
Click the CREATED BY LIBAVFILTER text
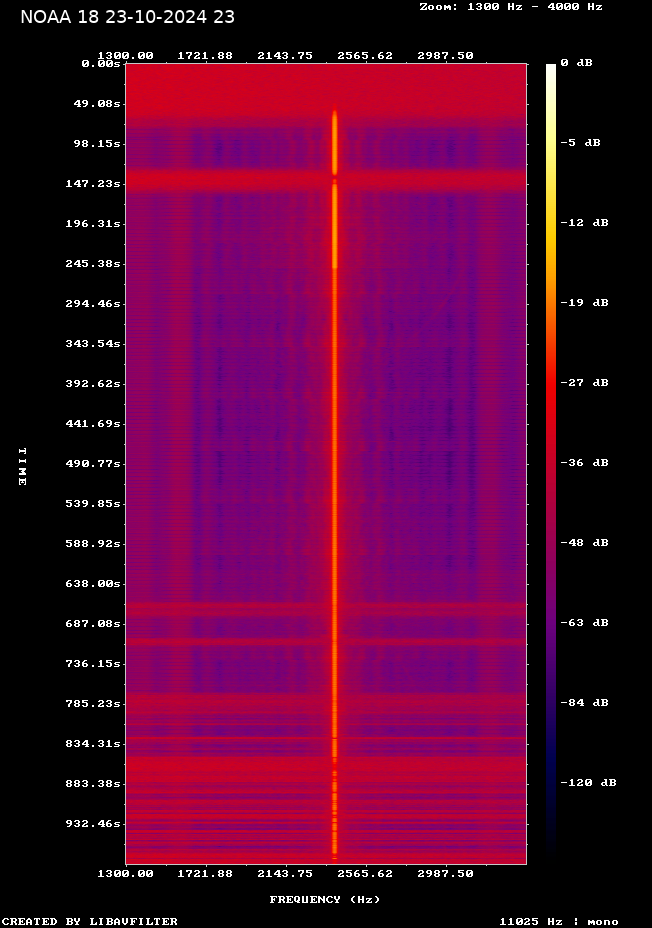pos(89,922)
